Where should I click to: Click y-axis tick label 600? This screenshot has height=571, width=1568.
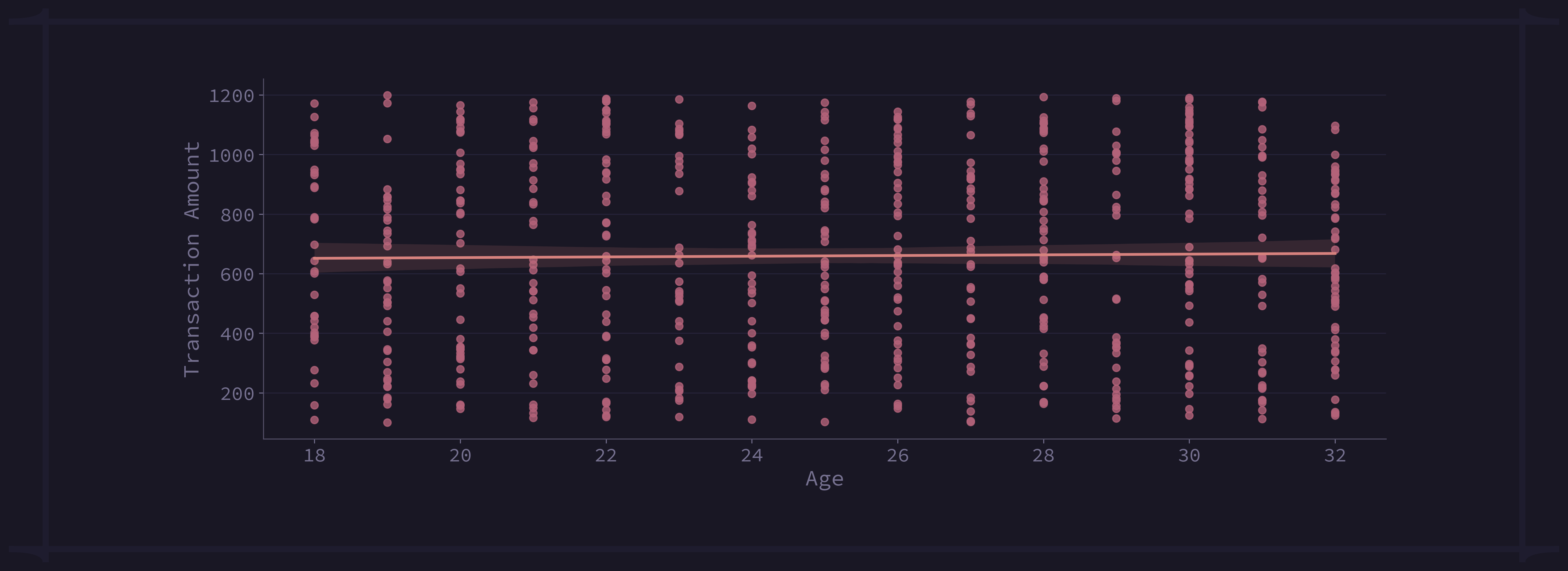(x=237, y=275)
